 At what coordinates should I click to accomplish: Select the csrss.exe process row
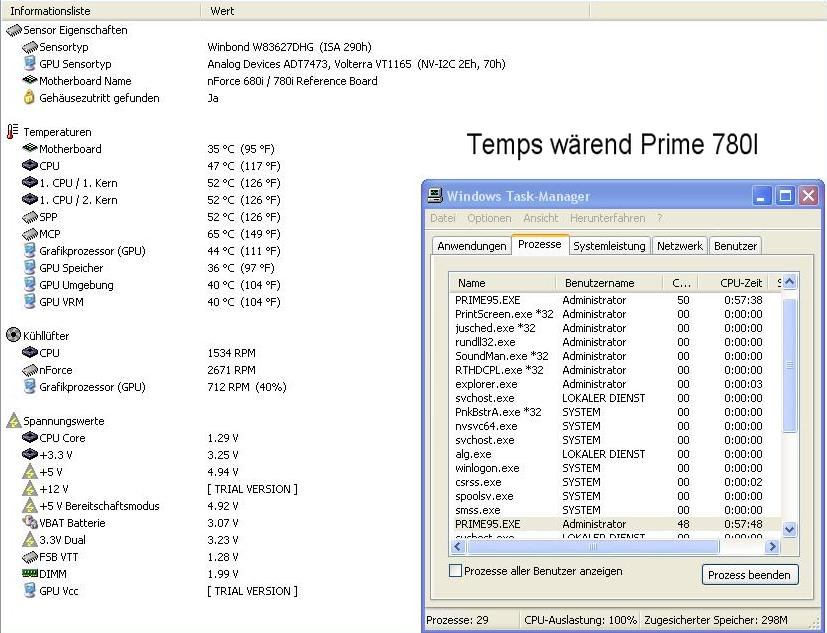coord(615,482)
